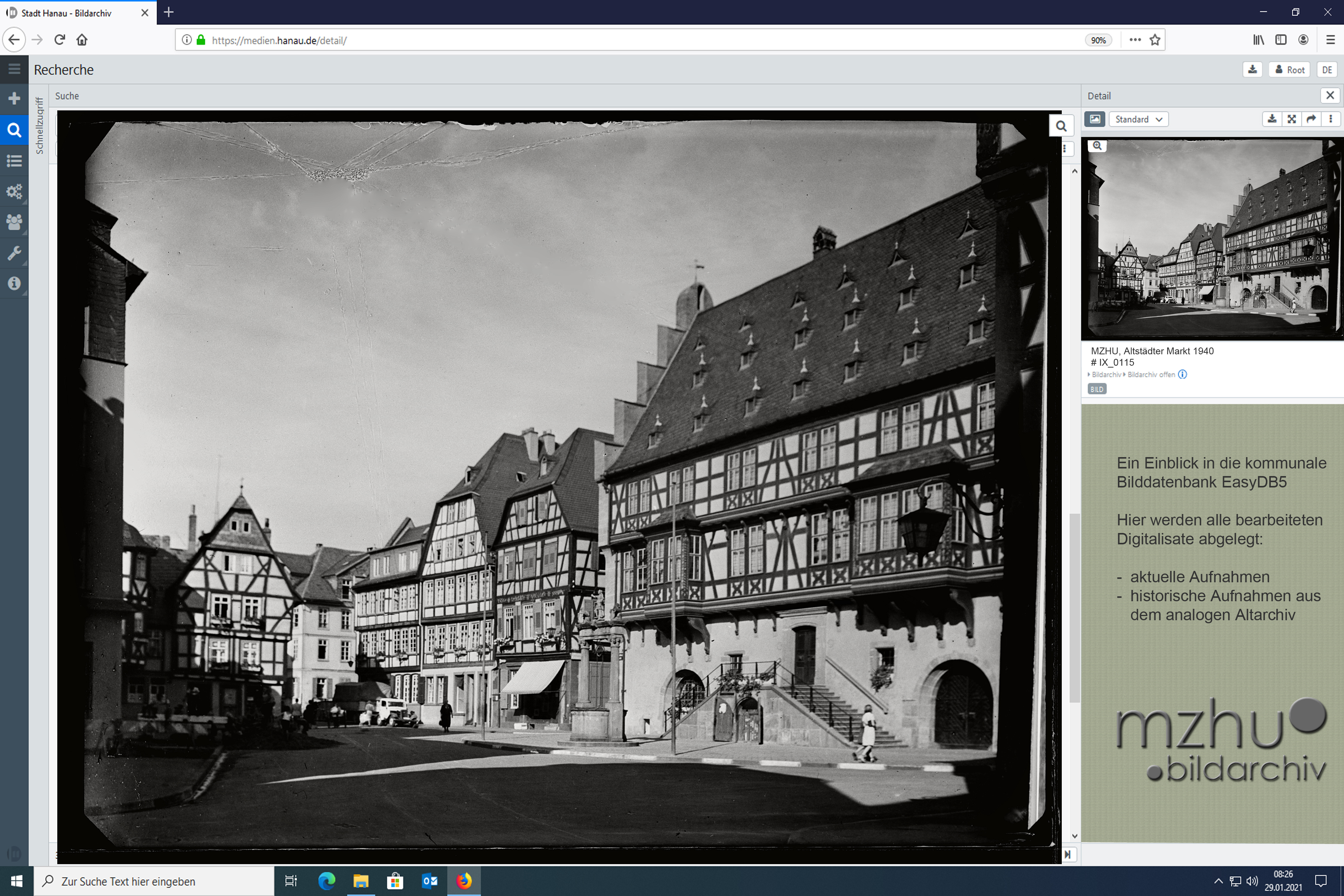Click the share arrow in Detail toolbar

1311,119
